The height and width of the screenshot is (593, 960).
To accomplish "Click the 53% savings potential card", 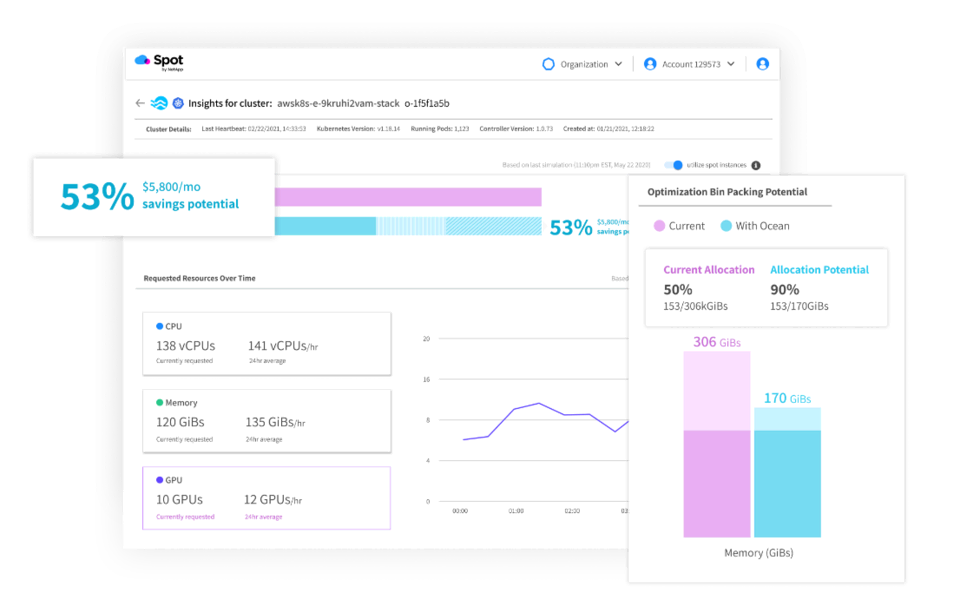I will tap(153, 196).
